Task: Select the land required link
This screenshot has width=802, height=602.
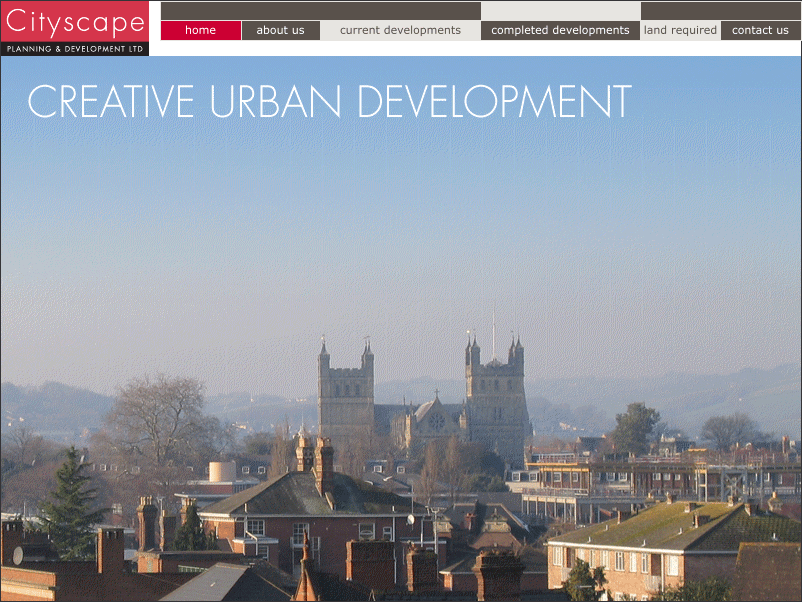Action: pyautogui.click(x=680, y=30)
